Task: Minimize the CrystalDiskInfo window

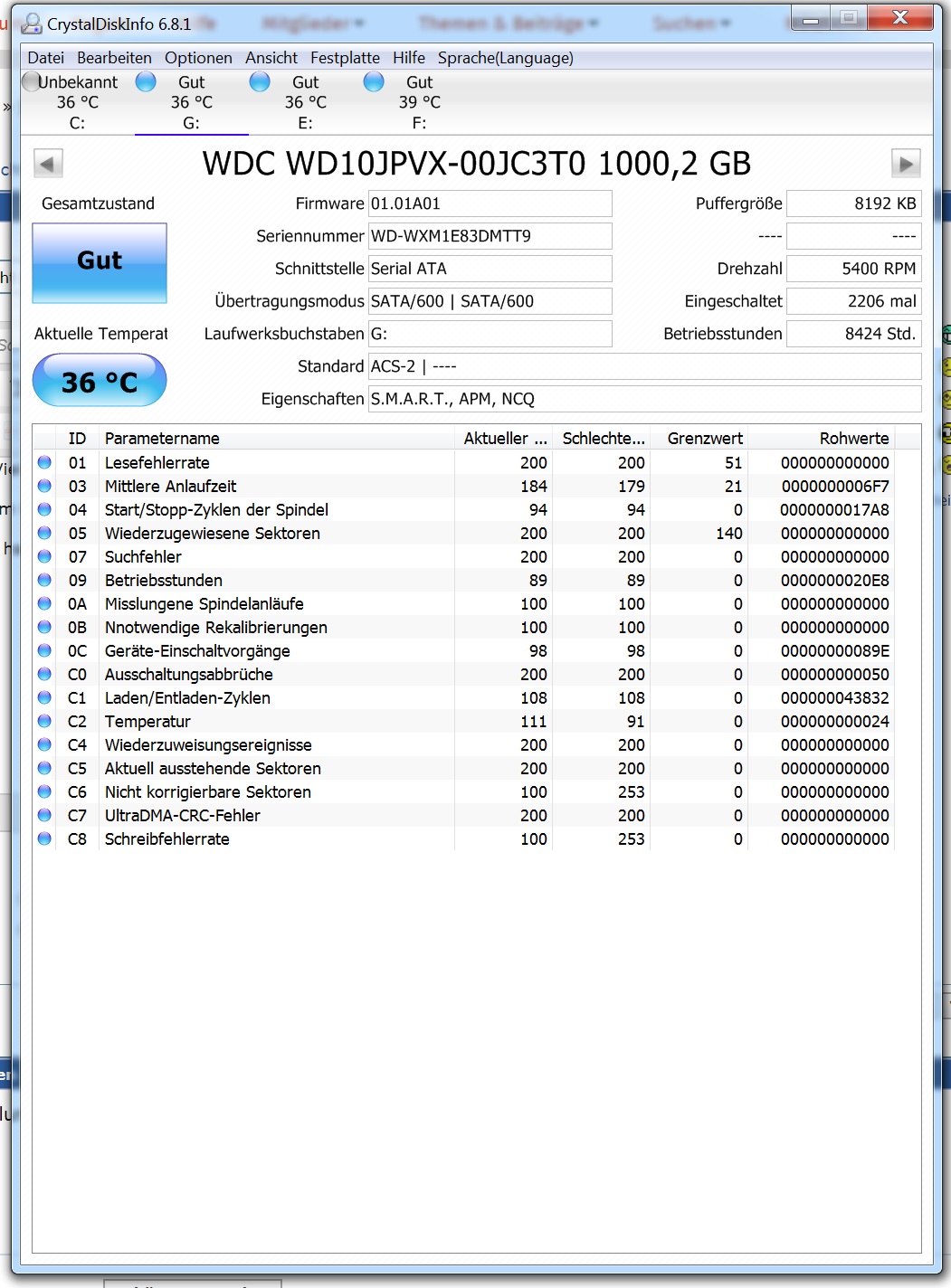Action: [x=811, y=18]
